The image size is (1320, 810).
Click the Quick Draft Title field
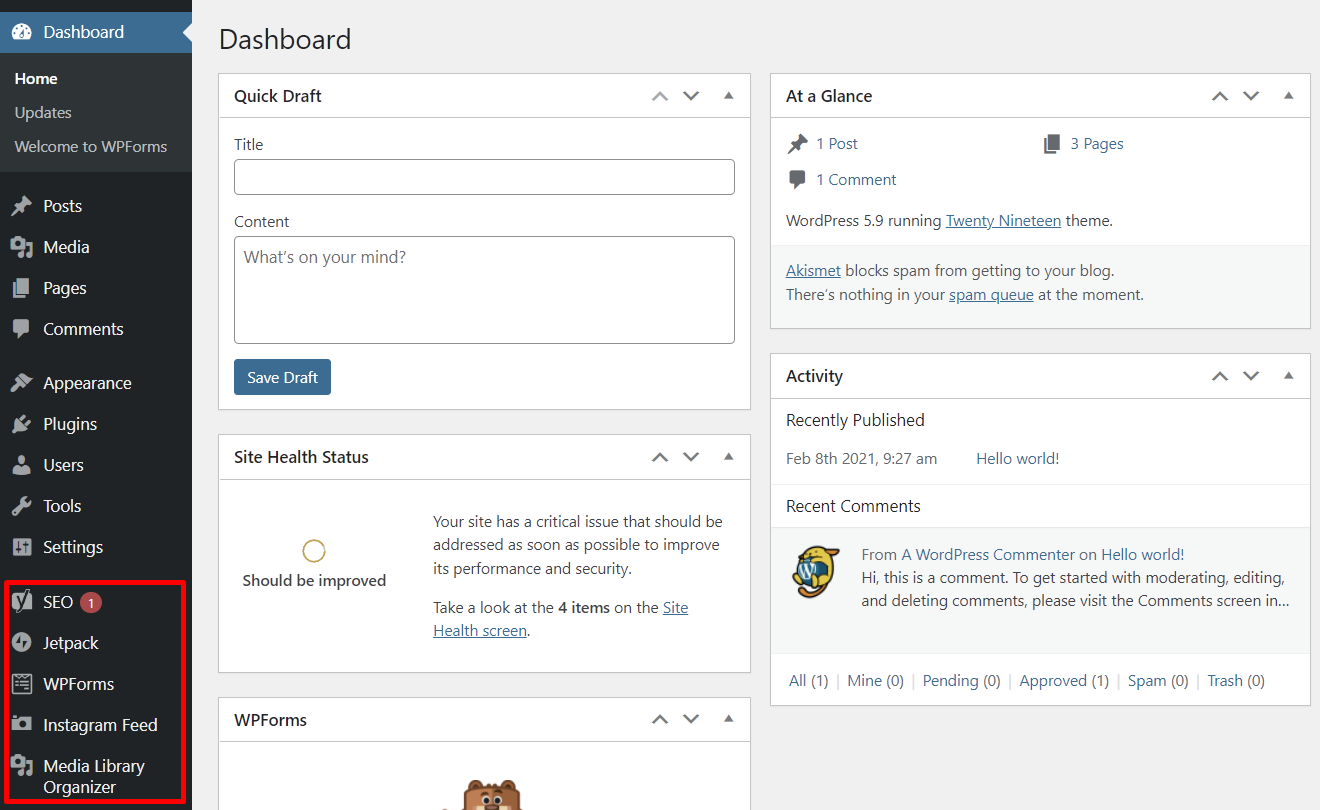(484, 177)
